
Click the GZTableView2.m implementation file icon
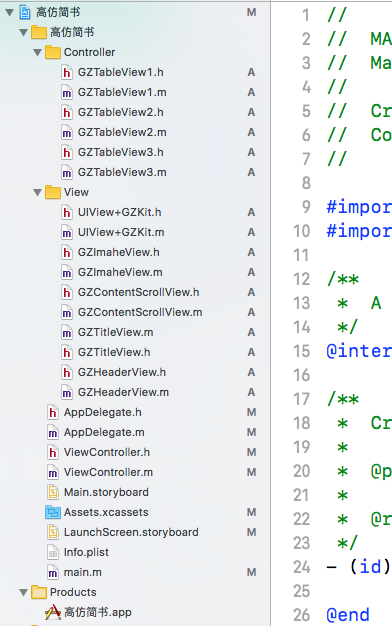tap(67, 132)
